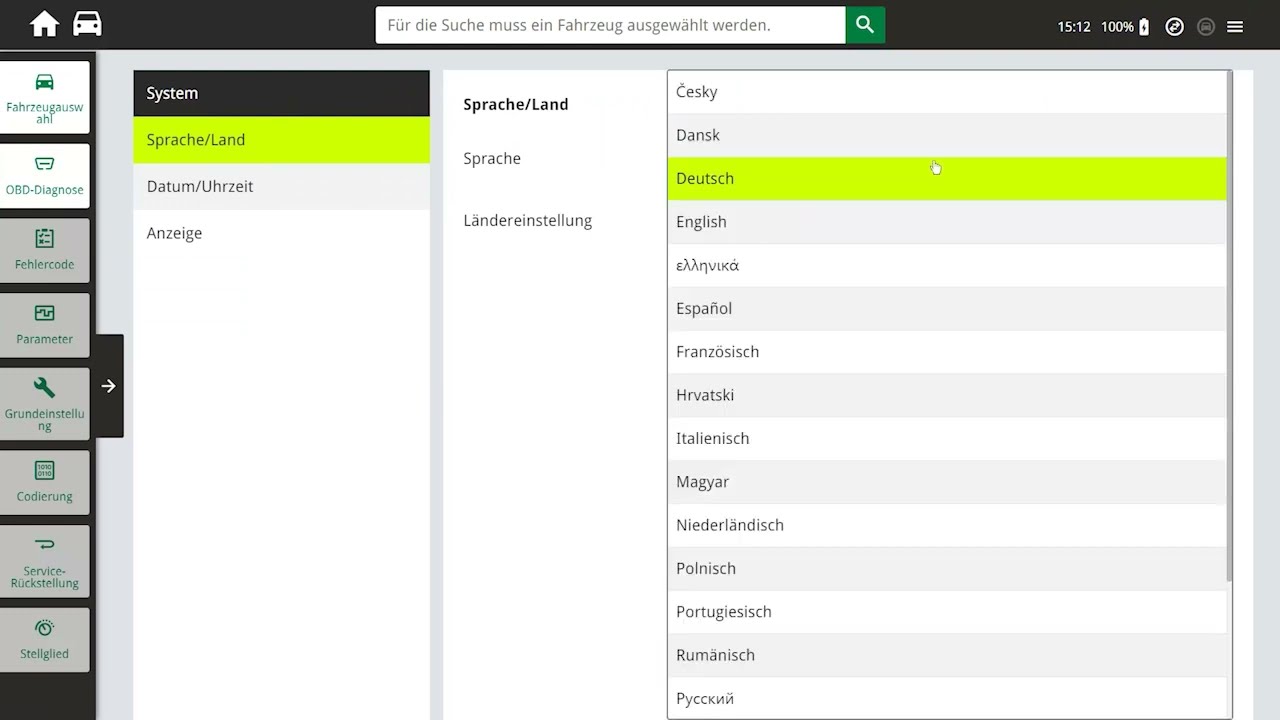This screenshot has width=1280, height=720.
Task: Choose Rumänisch from the language list
Action: point(947,655)
